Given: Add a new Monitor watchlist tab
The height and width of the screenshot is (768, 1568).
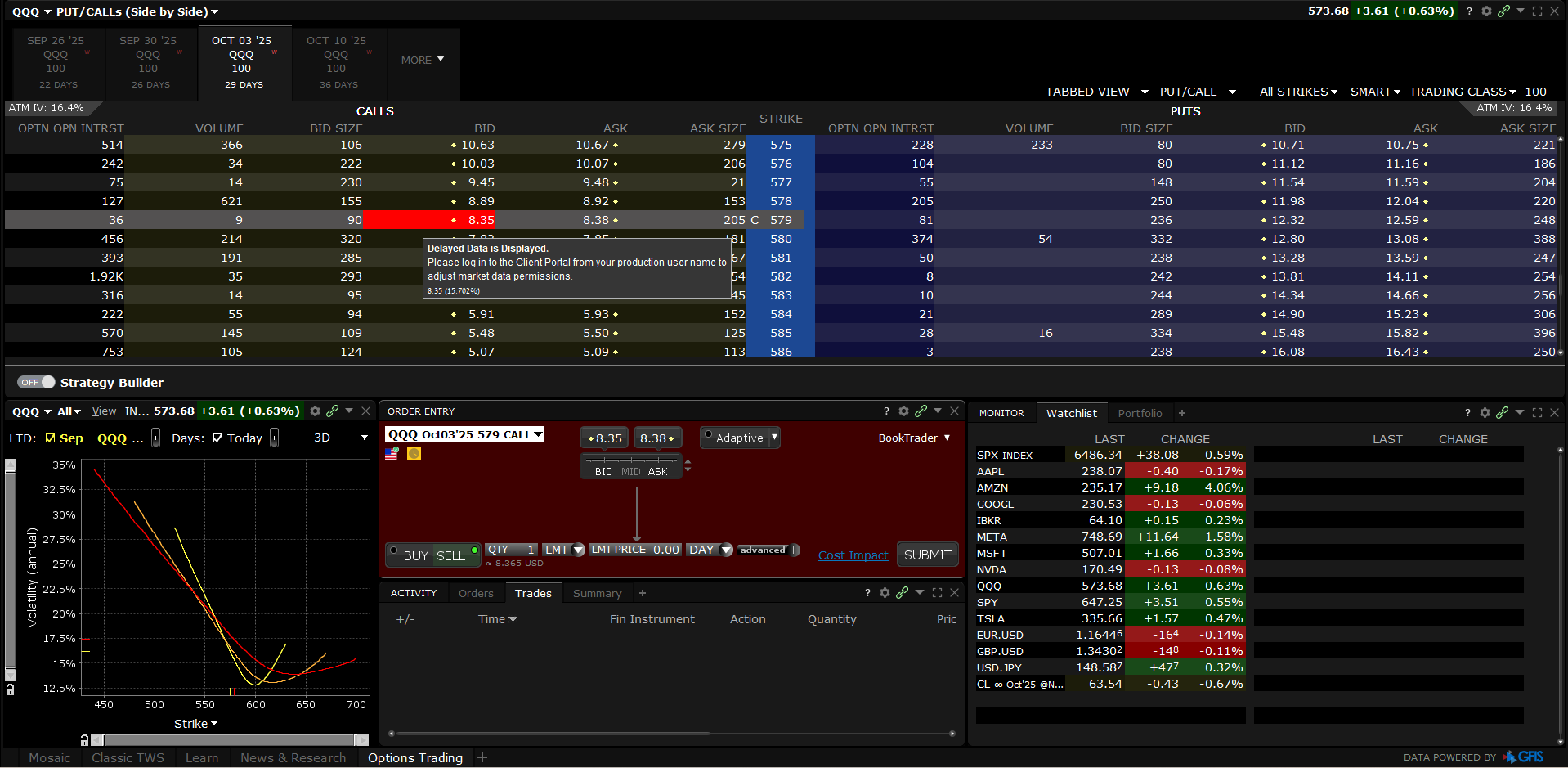Looking at the screenshot, I should coord(1182,413).
